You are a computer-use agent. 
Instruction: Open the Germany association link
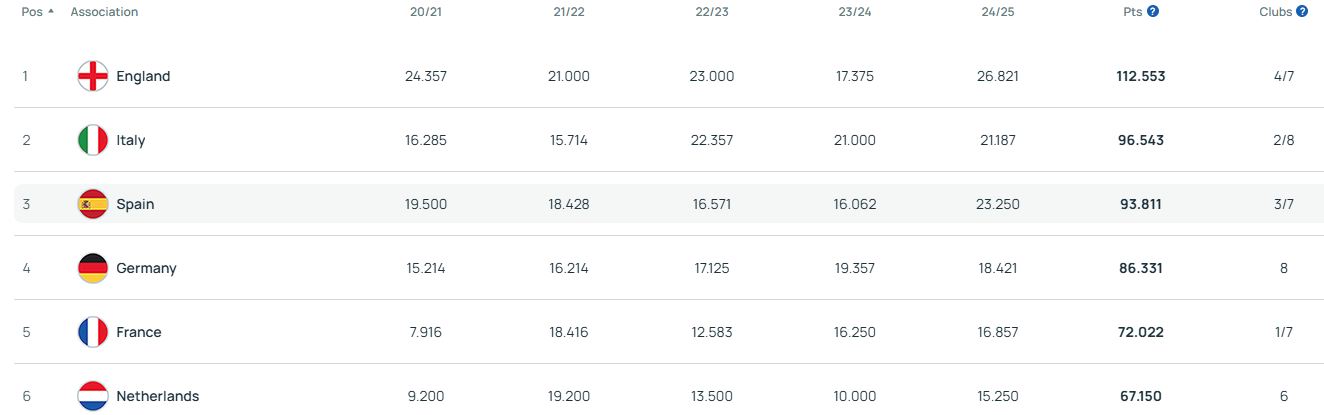click(146, 268)
